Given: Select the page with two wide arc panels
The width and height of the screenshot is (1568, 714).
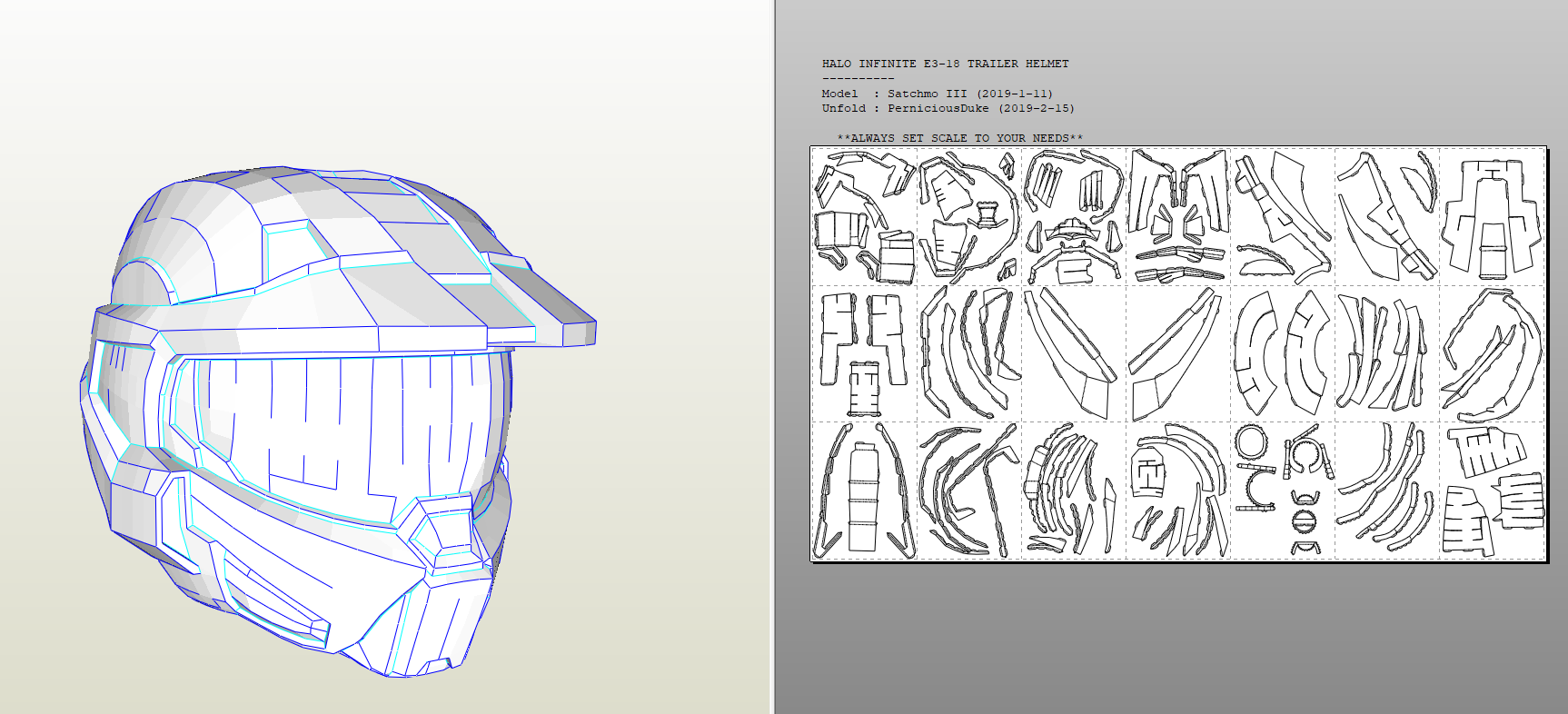Looking at the screenshot, I should point(1283,353).
